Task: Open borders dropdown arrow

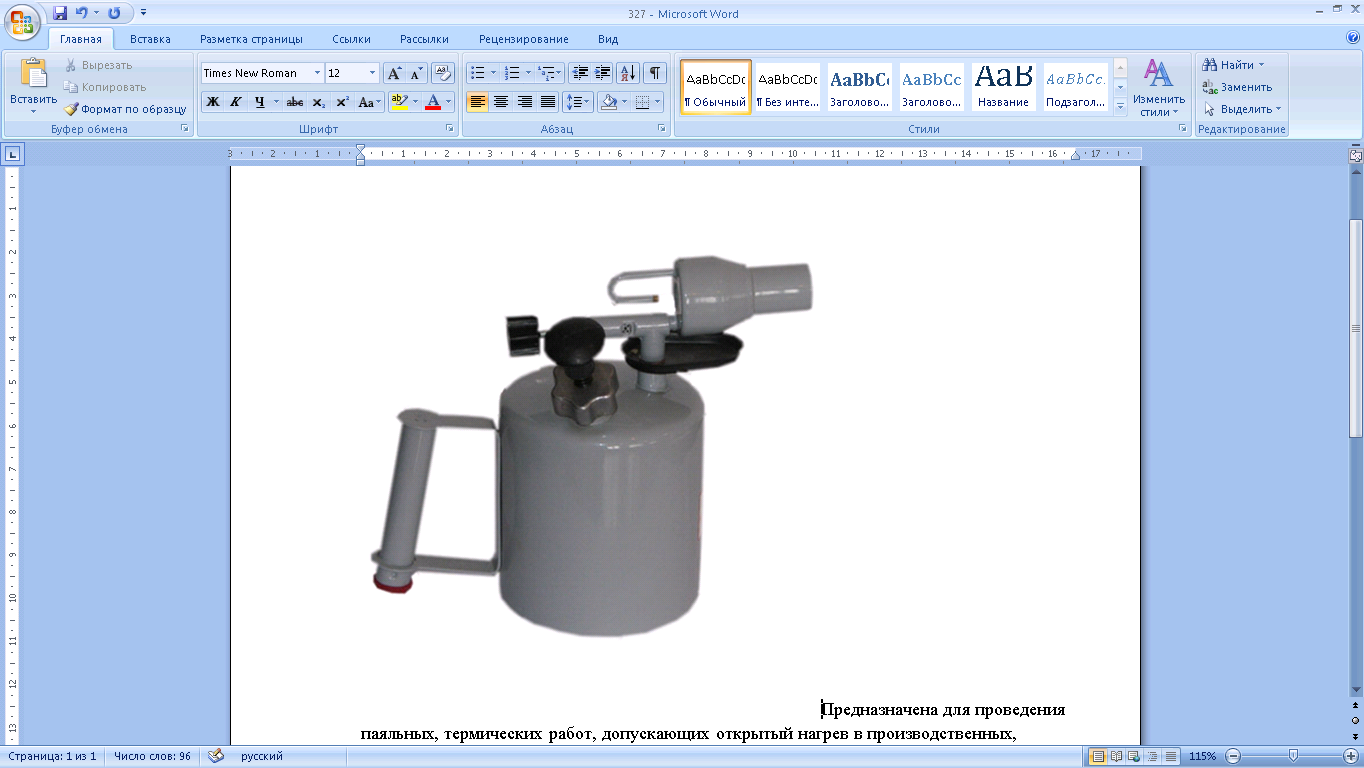Action: pos(659,102)
